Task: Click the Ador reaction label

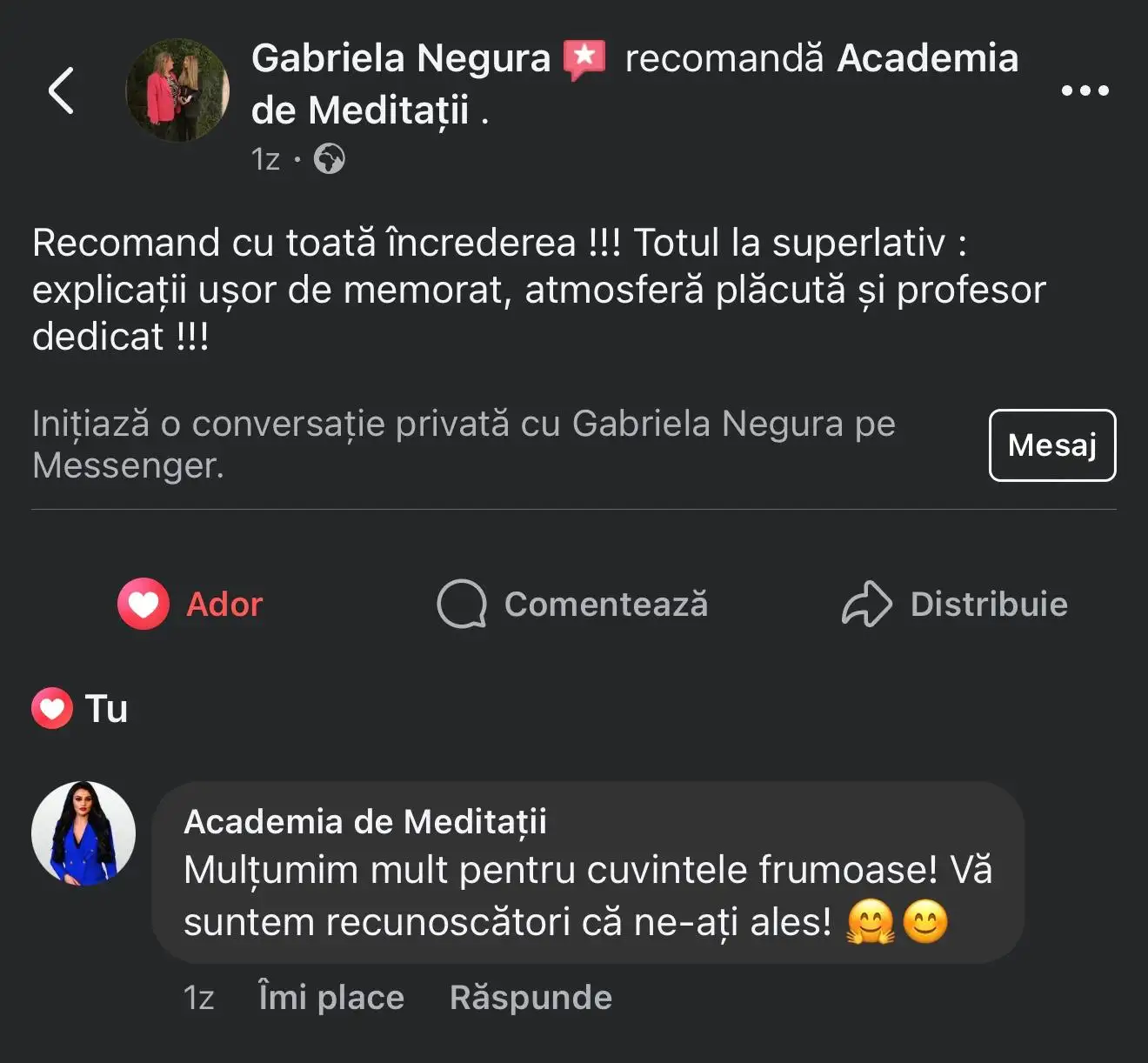Action: tap(224, 605)
